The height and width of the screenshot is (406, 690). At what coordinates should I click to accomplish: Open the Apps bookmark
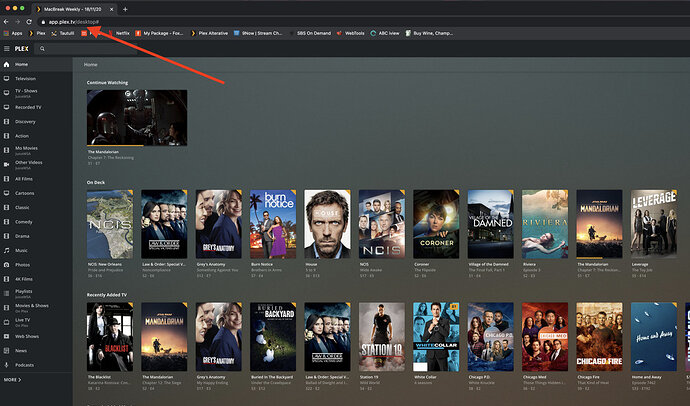pos(13,33)
